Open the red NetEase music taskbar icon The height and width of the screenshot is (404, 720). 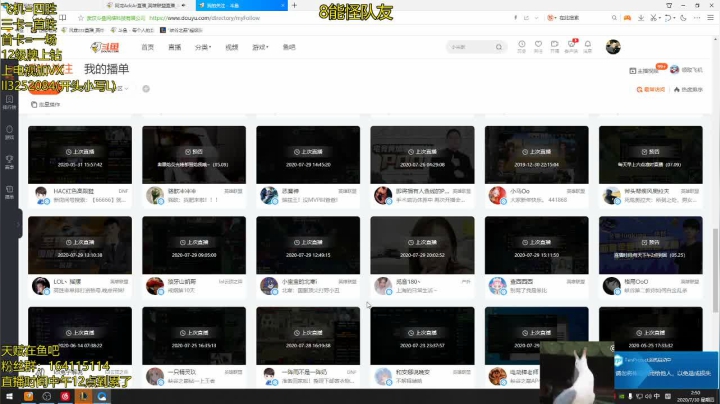pyautogui.click(x=65, y=396)
